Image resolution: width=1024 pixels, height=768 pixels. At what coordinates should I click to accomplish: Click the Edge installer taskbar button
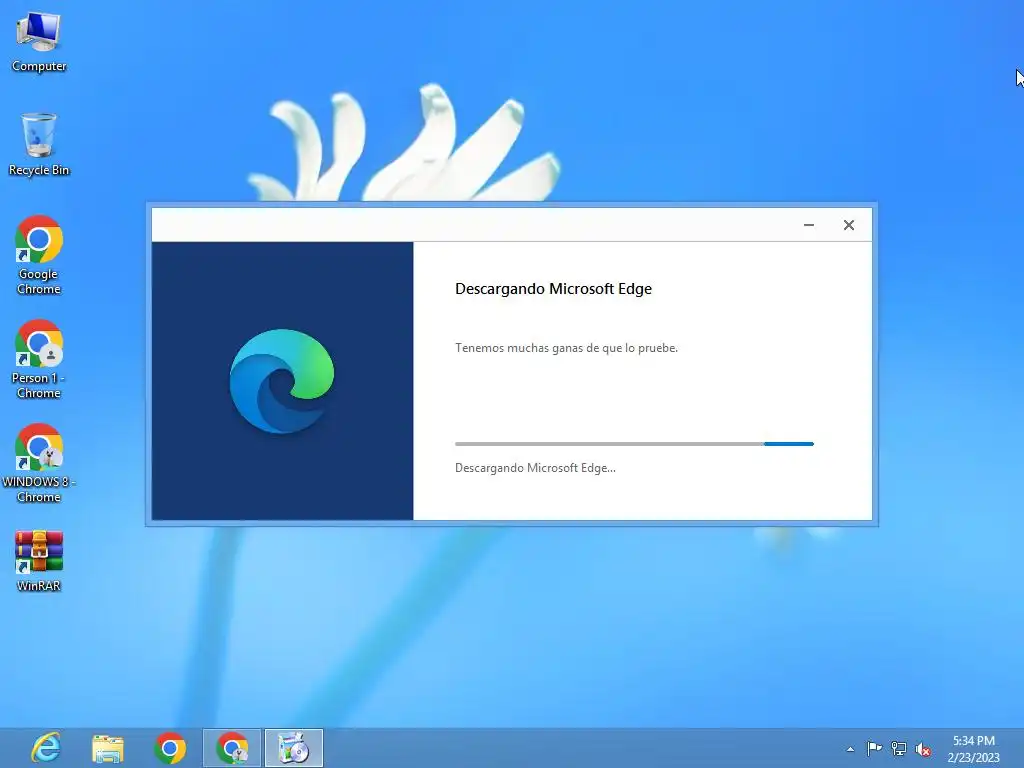coord(294,748)
